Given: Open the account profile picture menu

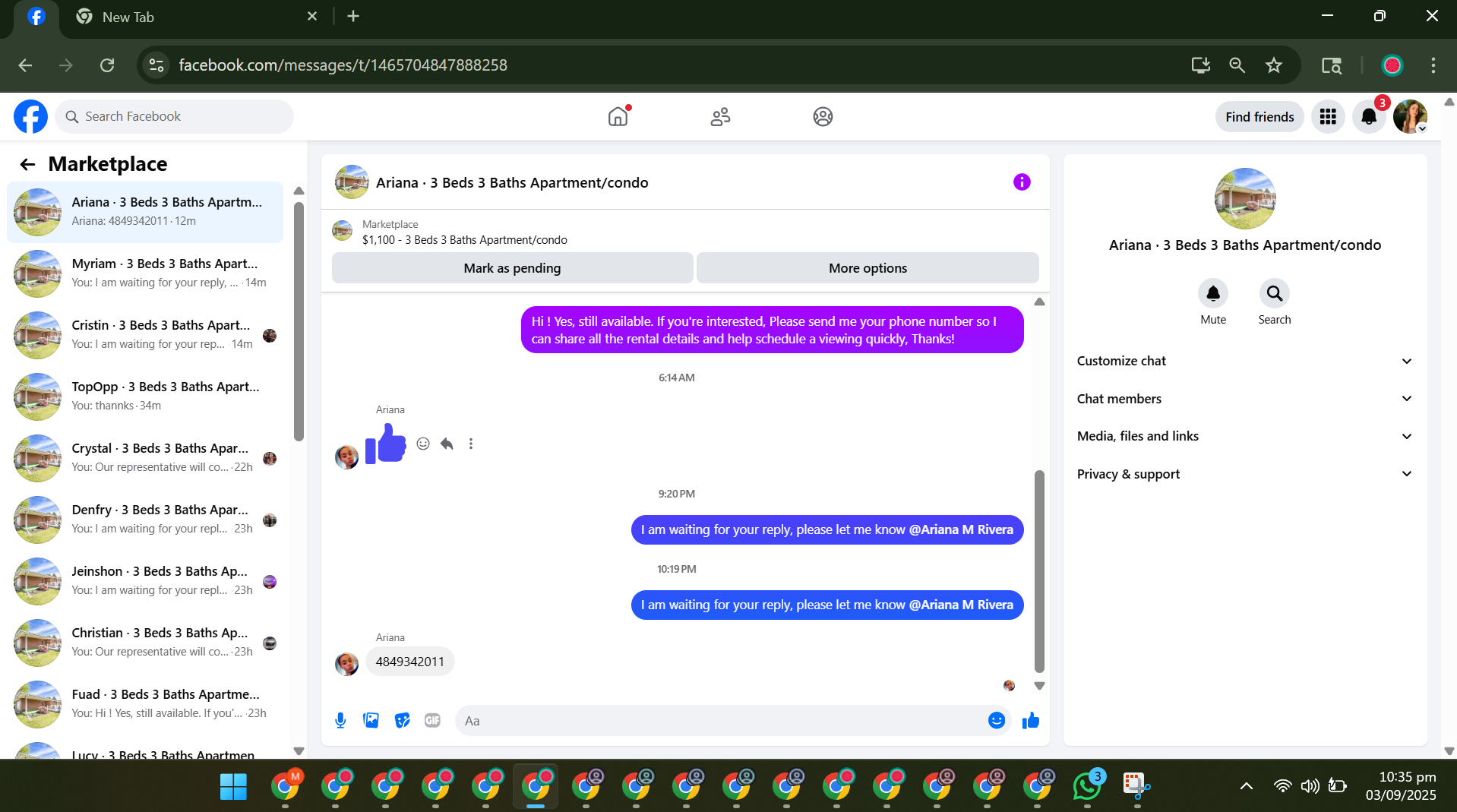Looking at the screenshot, I should pos(1410,116).
